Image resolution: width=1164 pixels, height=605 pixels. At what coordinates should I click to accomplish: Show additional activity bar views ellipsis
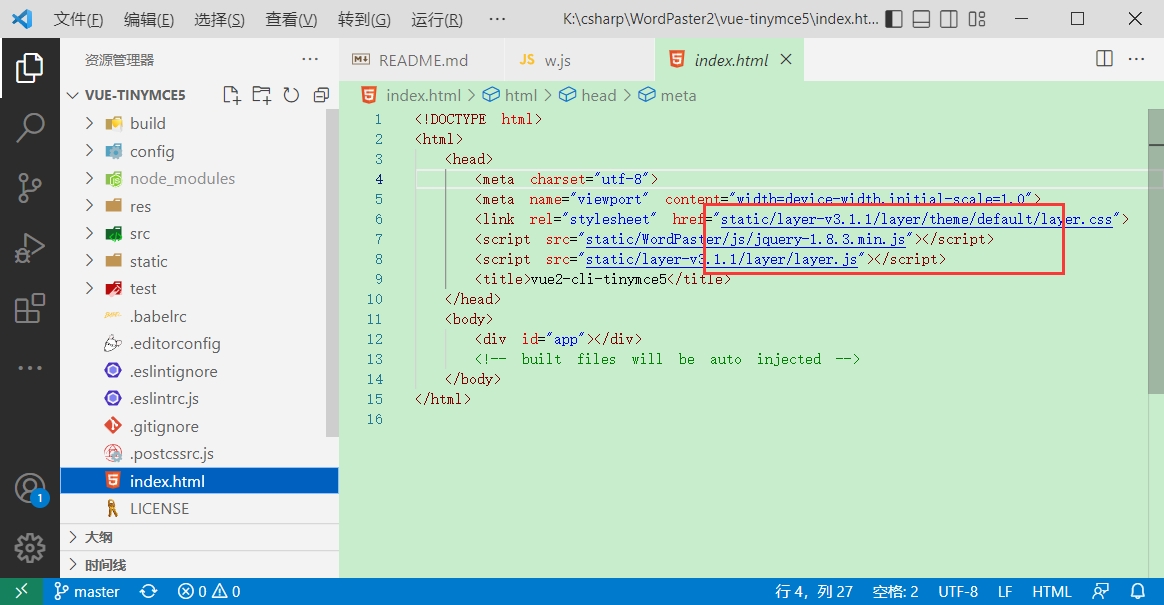click(30, 368)
